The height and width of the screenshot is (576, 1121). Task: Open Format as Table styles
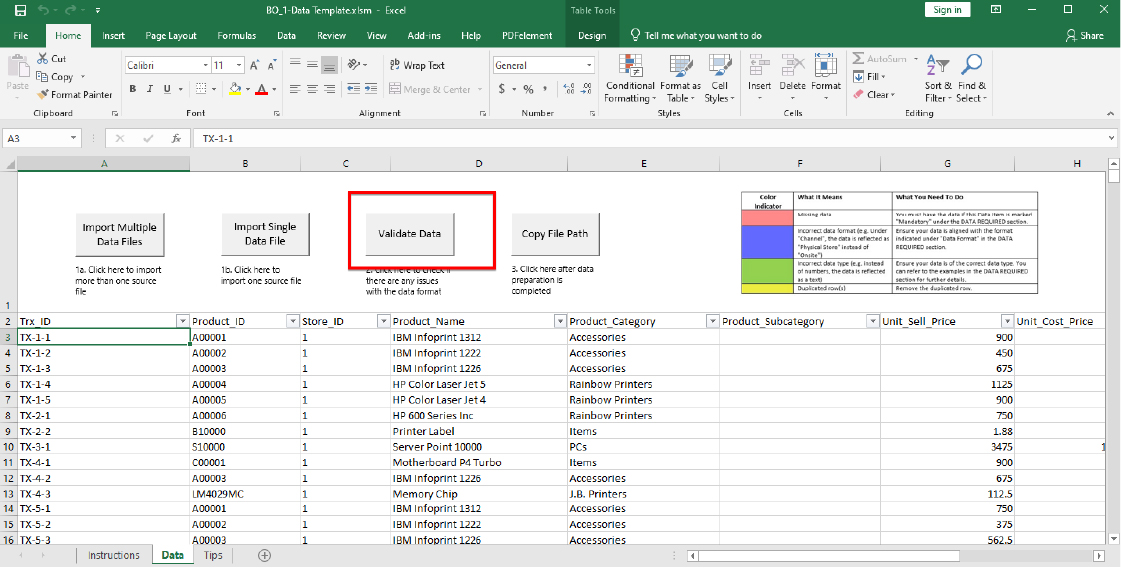(680, 80)
